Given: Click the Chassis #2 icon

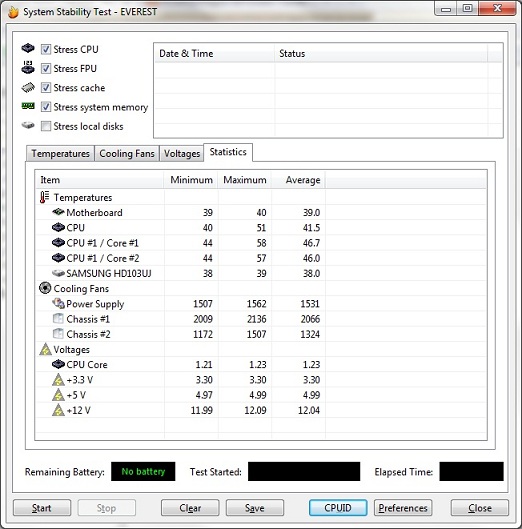Looking at the screenshot, I should (x=58, y=334).
